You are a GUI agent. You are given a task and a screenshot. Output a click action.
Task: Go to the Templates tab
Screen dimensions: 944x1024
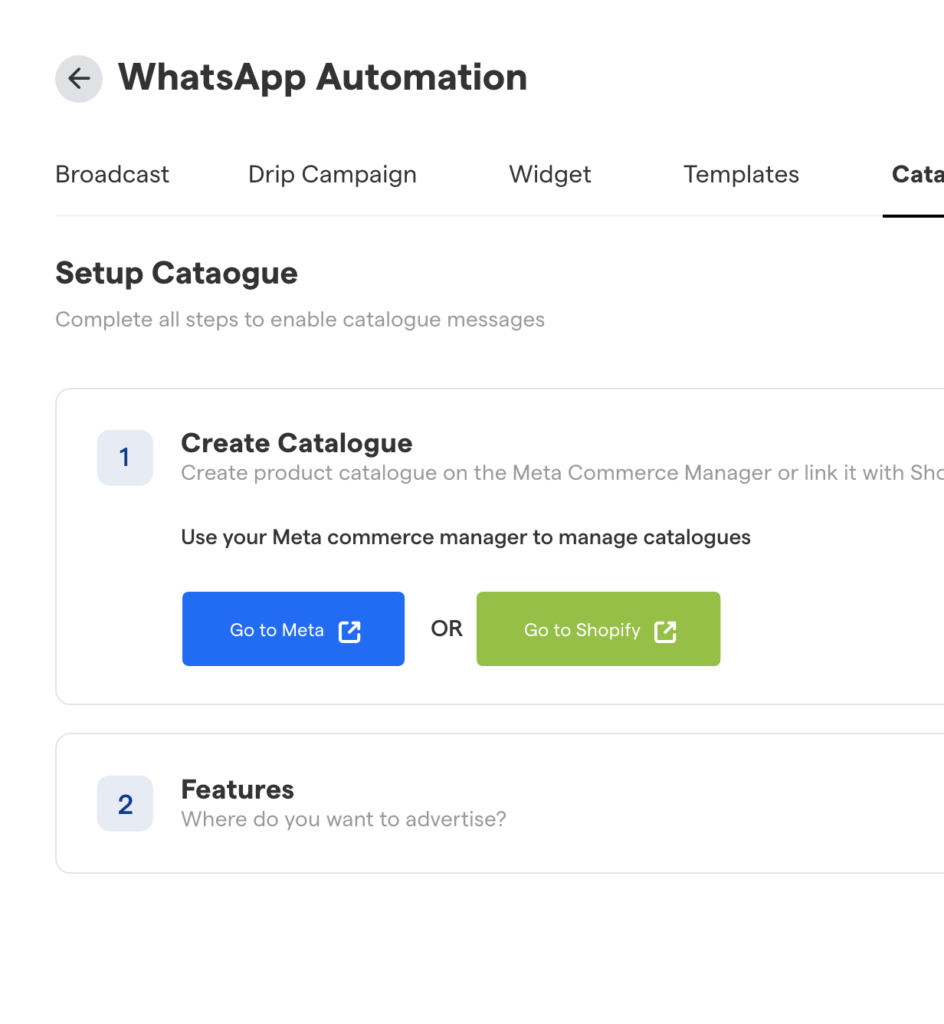click(x=741, y=174)
